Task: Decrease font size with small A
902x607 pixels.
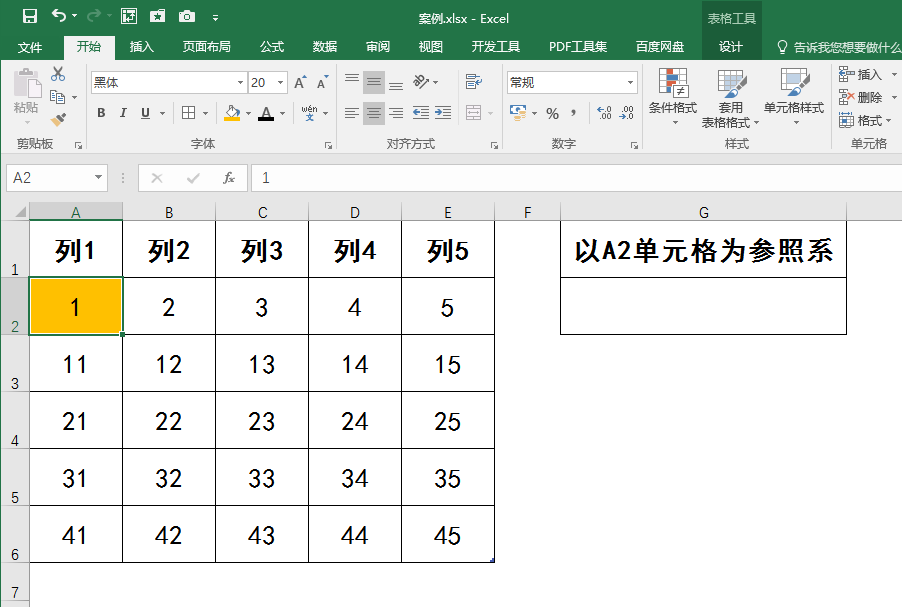Action: (323, 82)
